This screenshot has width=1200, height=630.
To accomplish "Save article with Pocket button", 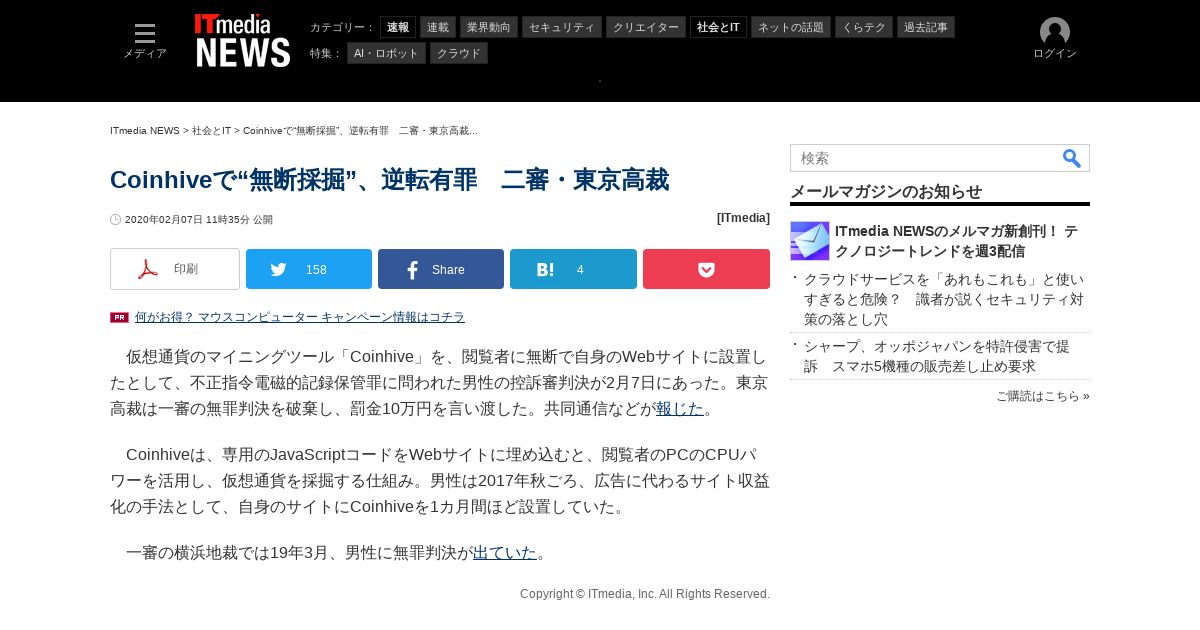I will tap(706, 269).
